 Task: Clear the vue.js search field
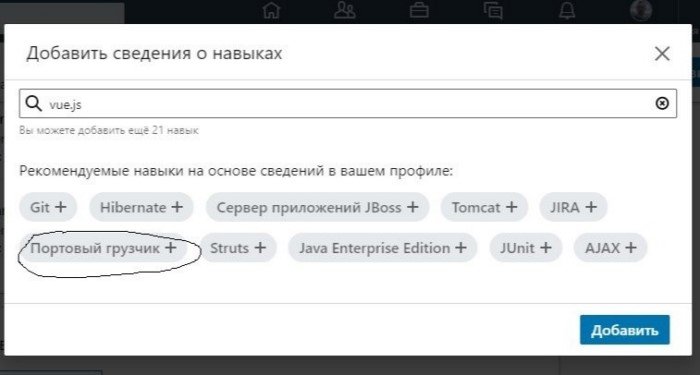click(x=662, y=104)
